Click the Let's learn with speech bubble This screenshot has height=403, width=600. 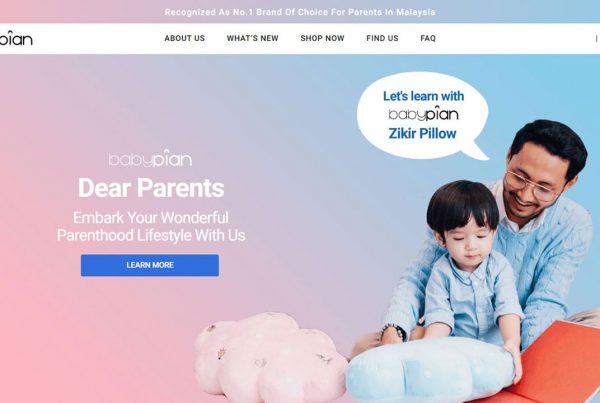click(x=423, y=115)
